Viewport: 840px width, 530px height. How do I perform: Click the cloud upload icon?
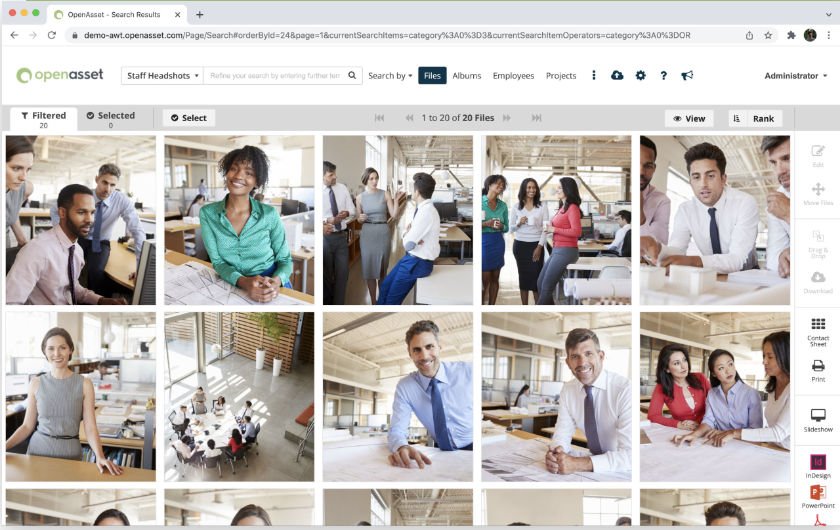point(617,76)
